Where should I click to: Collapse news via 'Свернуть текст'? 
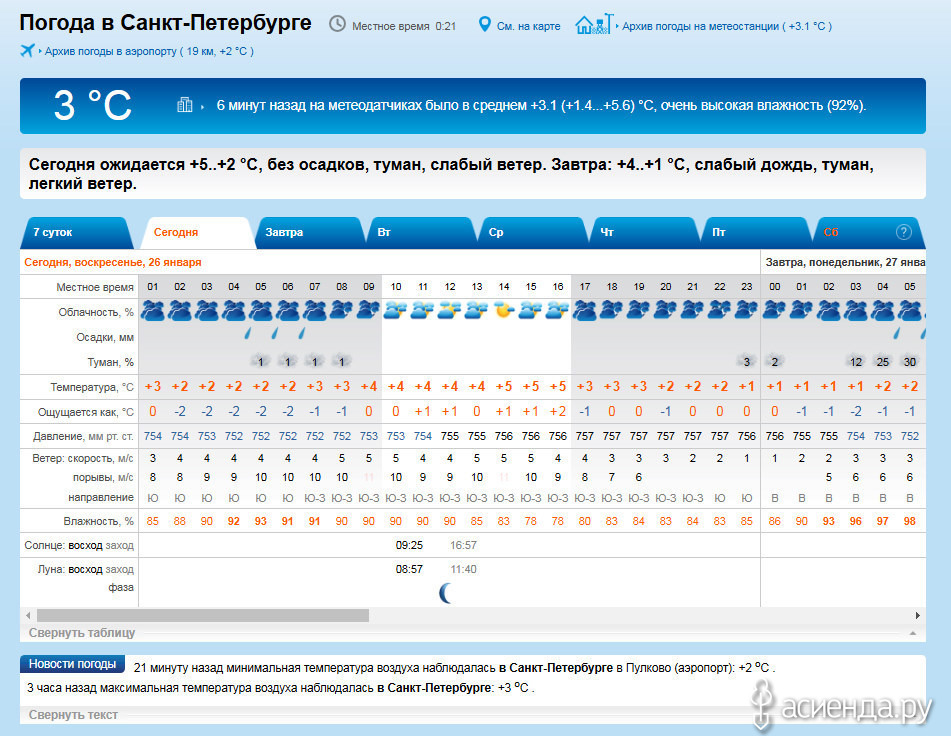(73, 715)
